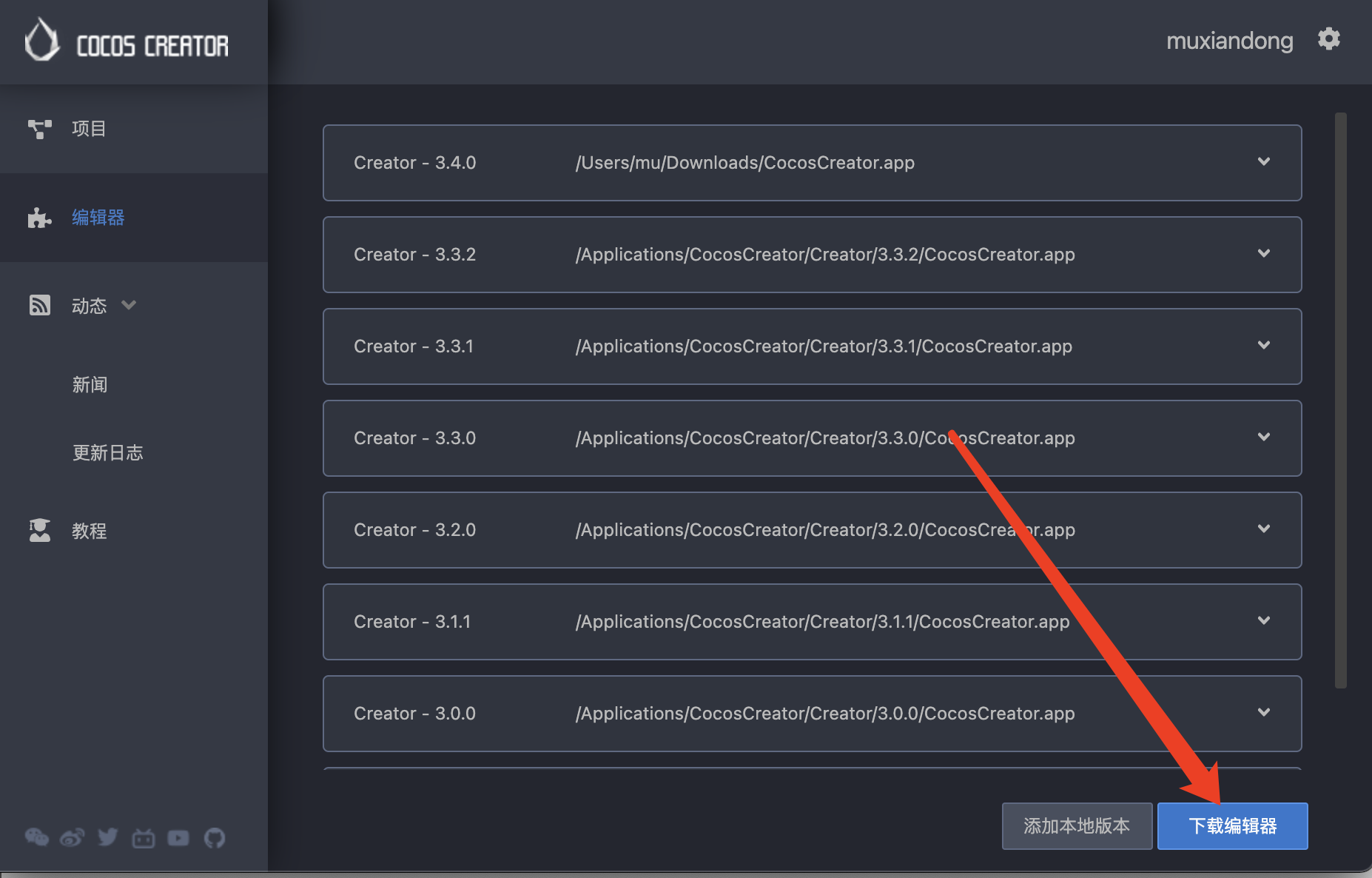Select the Creator - 3.3.1 label
Screen dimensions: 1372x878
[414, 346]
